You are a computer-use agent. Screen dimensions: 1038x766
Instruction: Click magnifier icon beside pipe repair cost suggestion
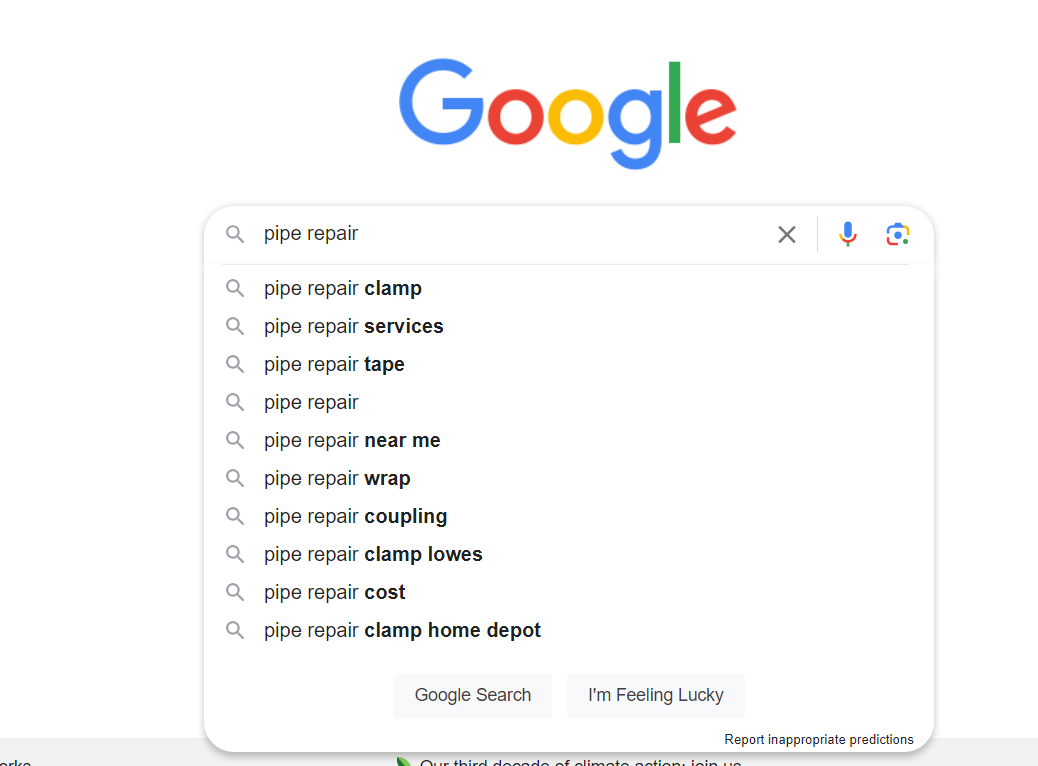(x=235, y=592)
